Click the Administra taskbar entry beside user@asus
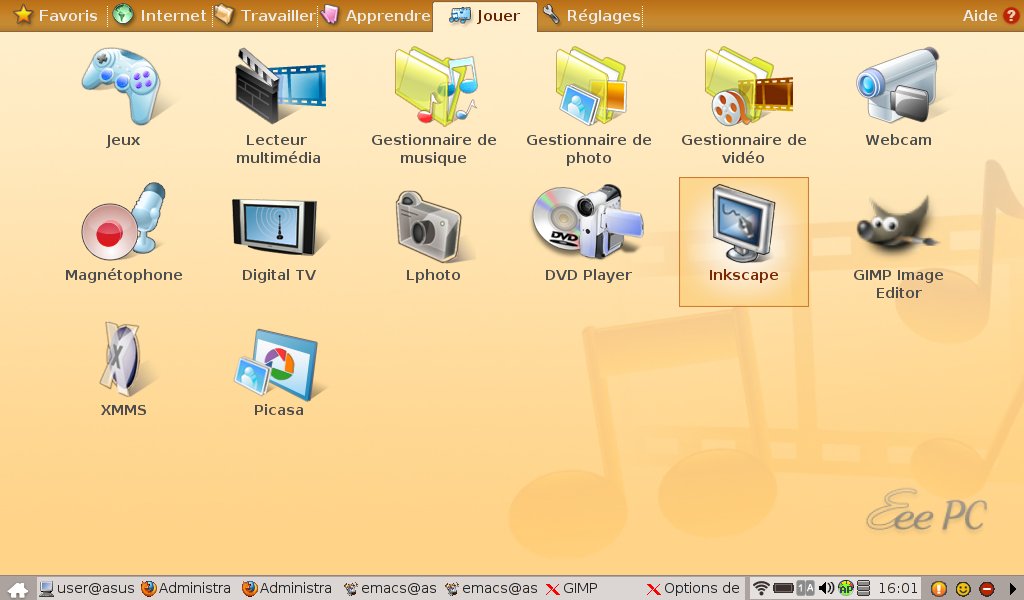 click(186, 588)
